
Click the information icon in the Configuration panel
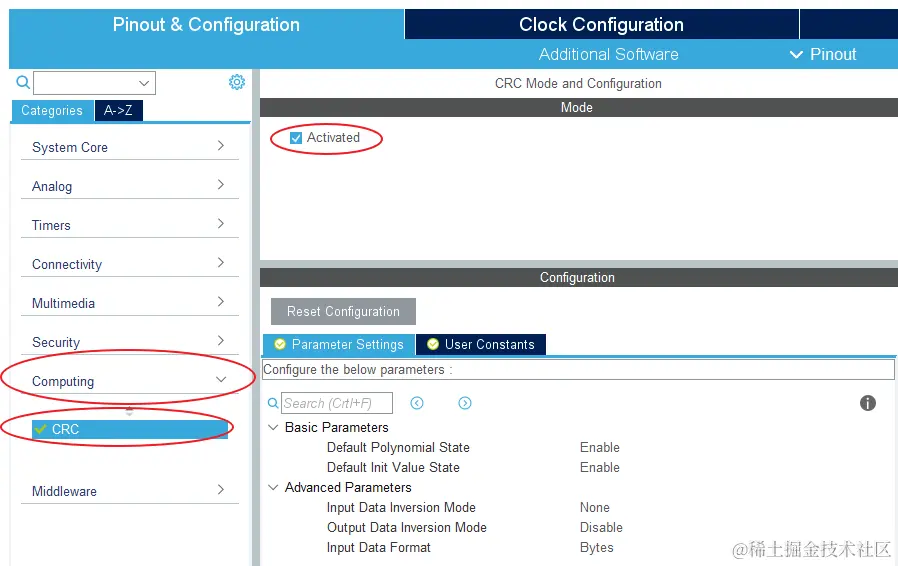coord(868,403)
